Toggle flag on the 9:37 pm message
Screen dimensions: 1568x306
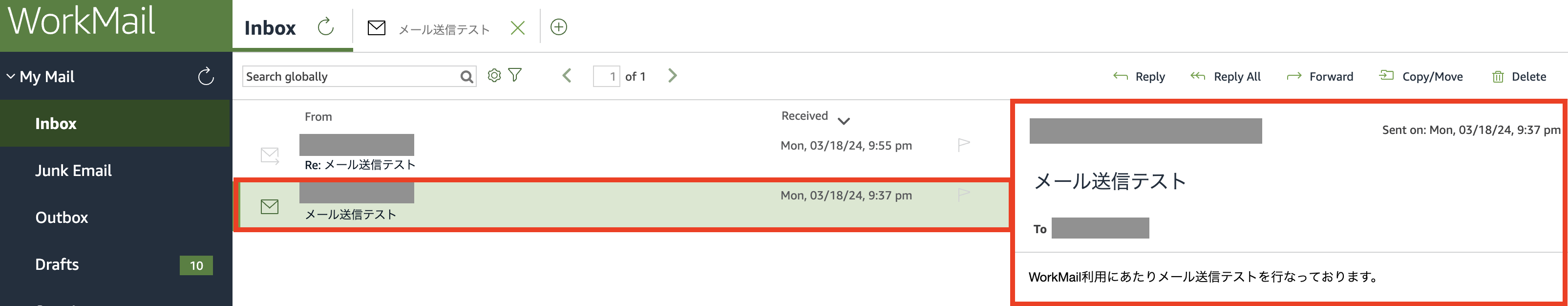tap(964, 195)
